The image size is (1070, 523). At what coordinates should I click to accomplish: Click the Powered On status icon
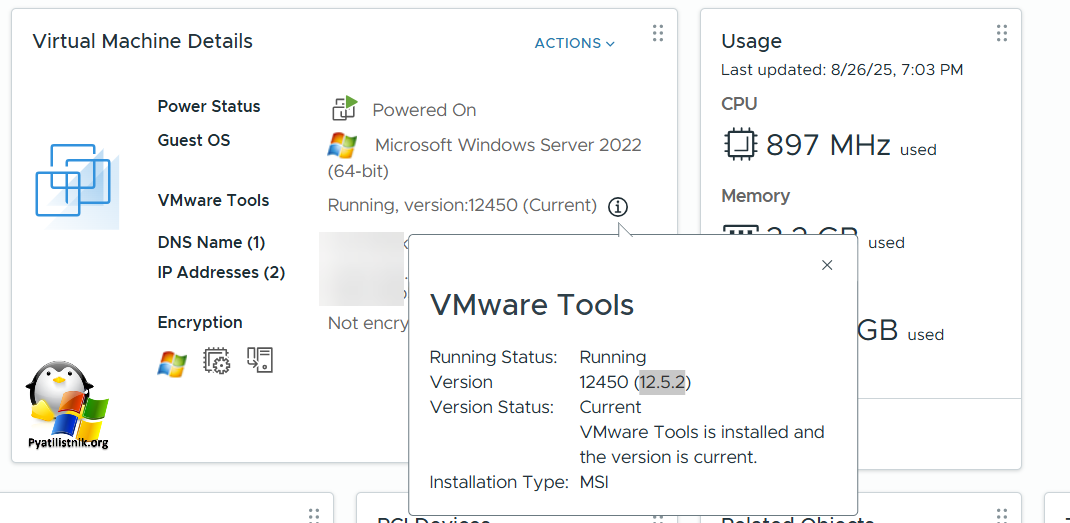345,109
